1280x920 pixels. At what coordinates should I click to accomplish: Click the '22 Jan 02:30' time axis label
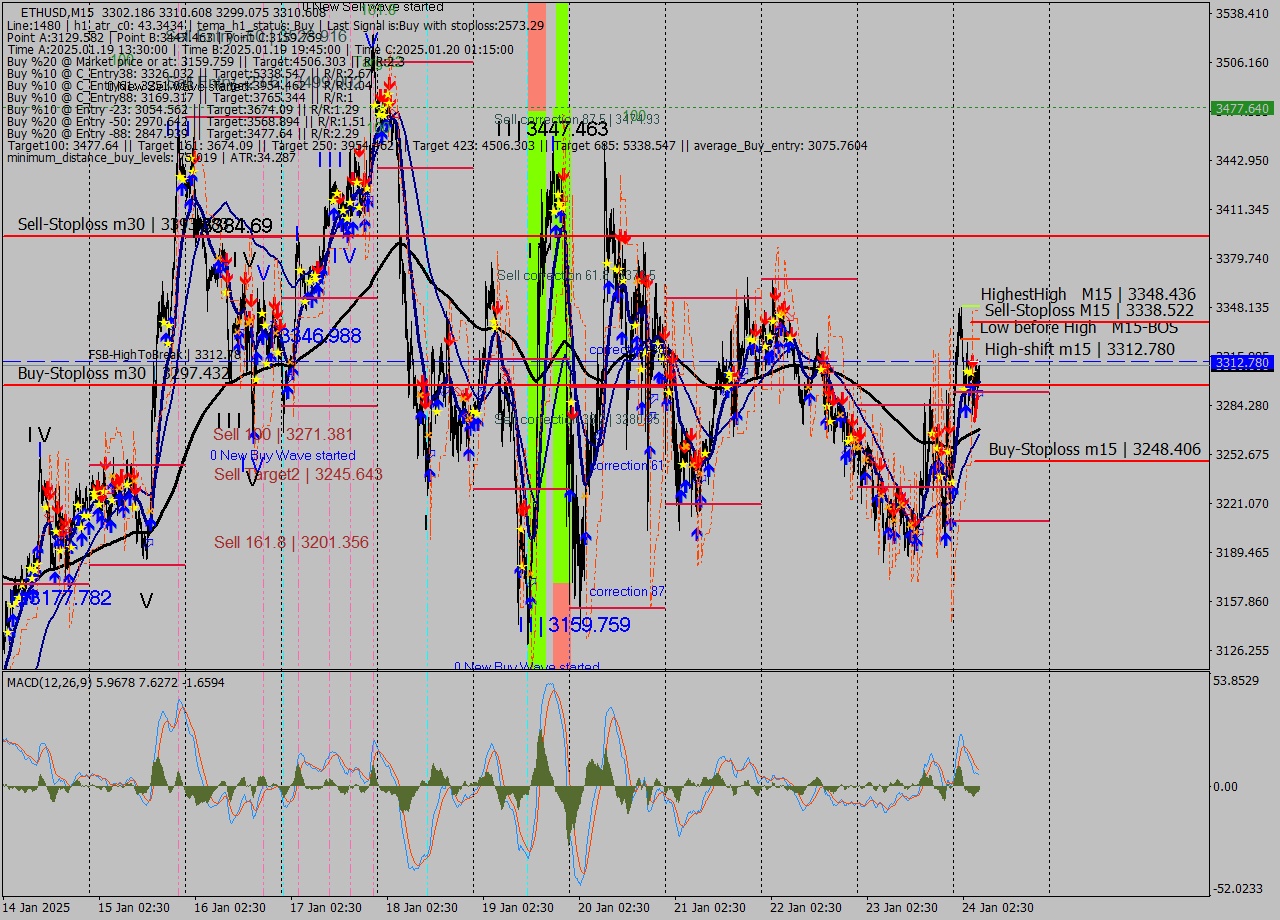pos(806,907)
